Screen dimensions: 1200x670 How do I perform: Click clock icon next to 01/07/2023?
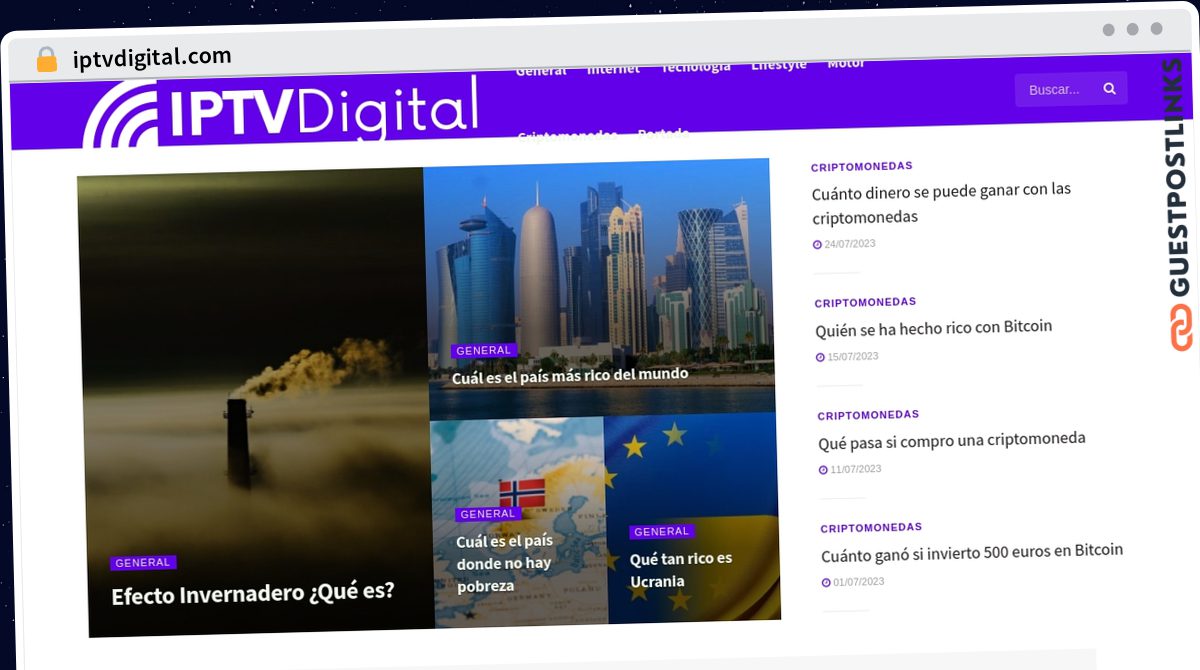[826, 583]
